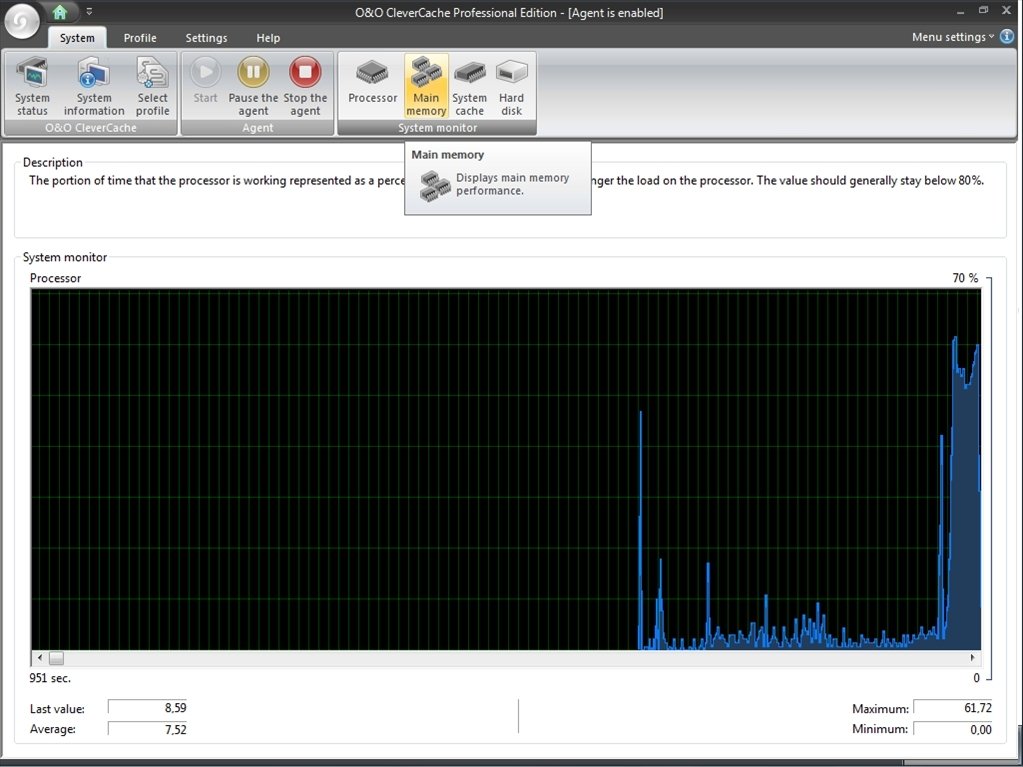Switch to the Settings ribbon tab
This screenshot has height=767, width=1023.
click(x=206, y=38)
